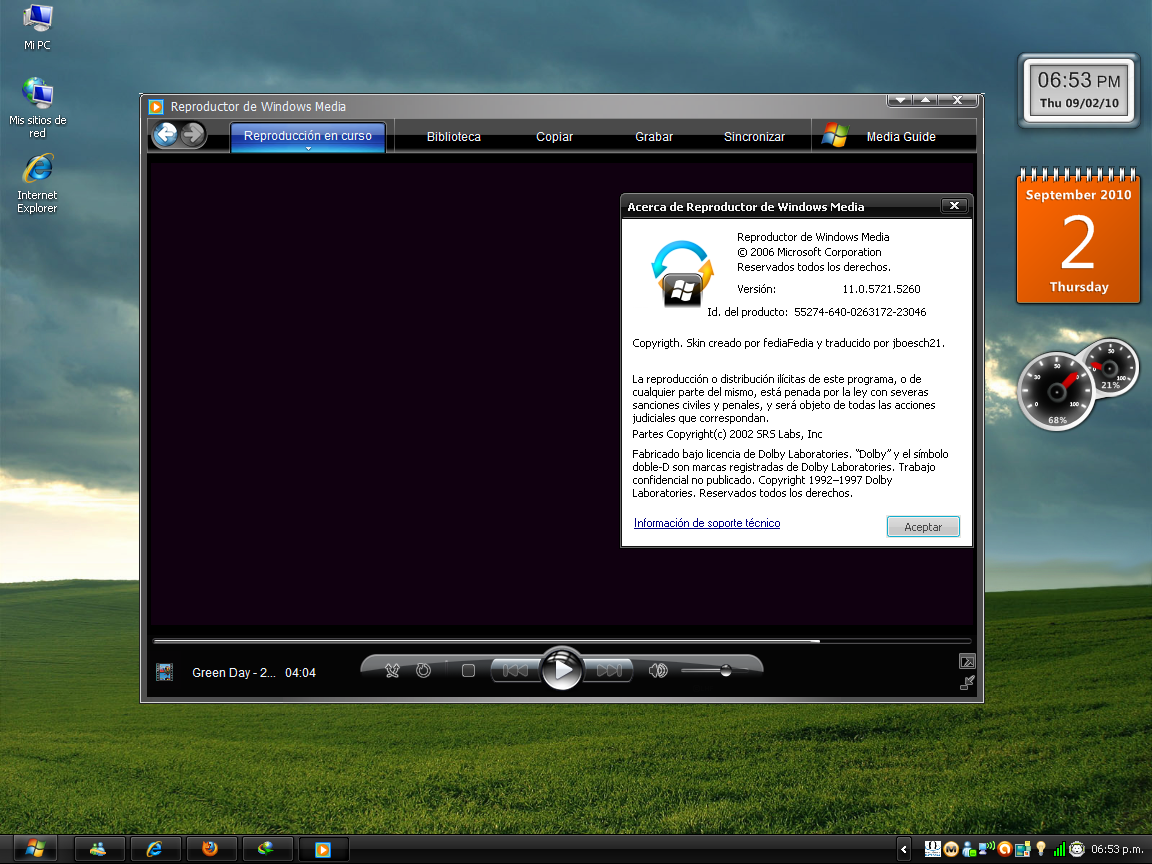The image size is (1152, 864).
Task: Click the desktop pictures tray icon
Action: pyautogui.click(x=1023, y=849)
